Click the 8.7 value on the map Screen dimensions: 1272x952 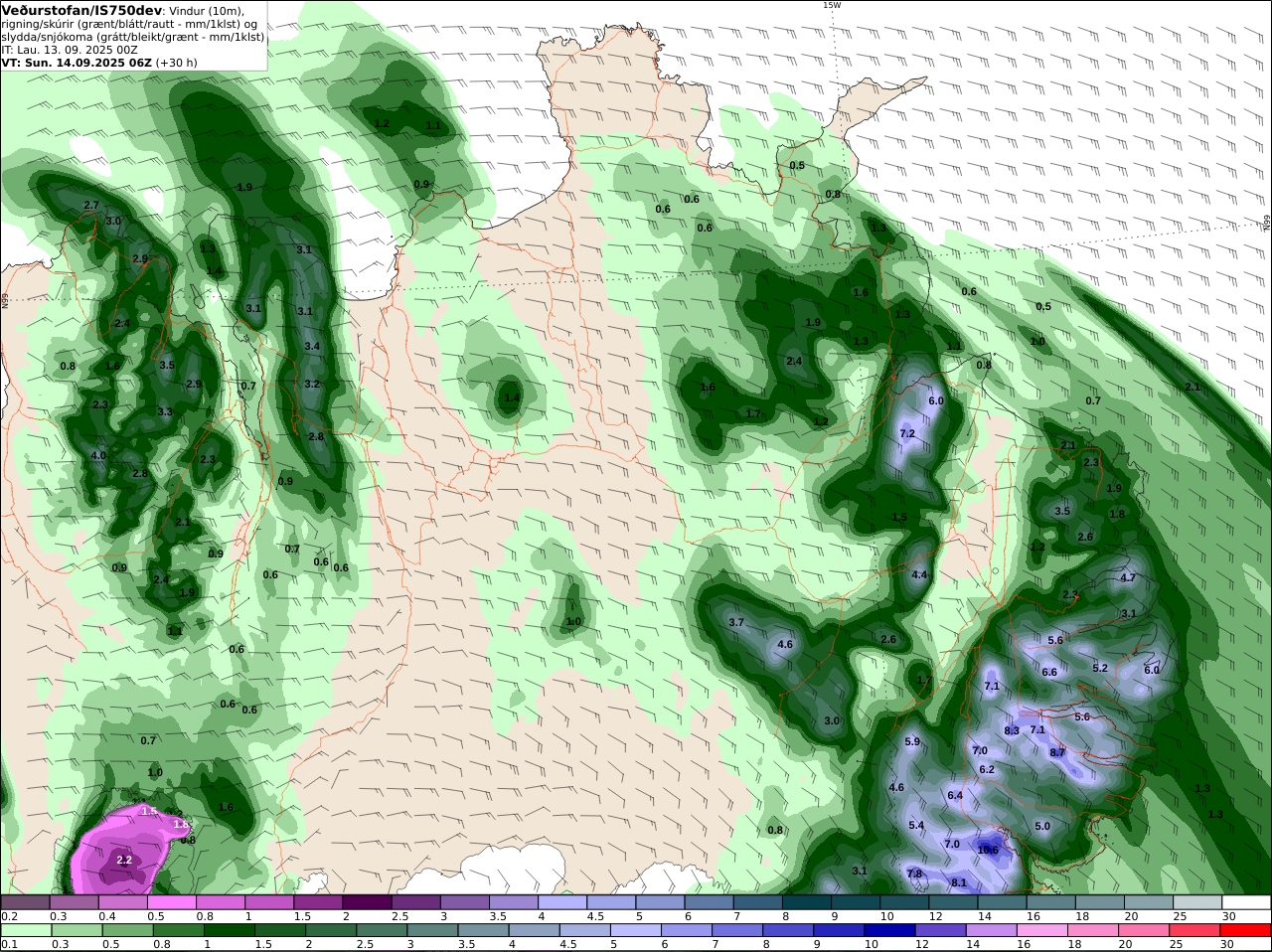(x=1057, y=752)
